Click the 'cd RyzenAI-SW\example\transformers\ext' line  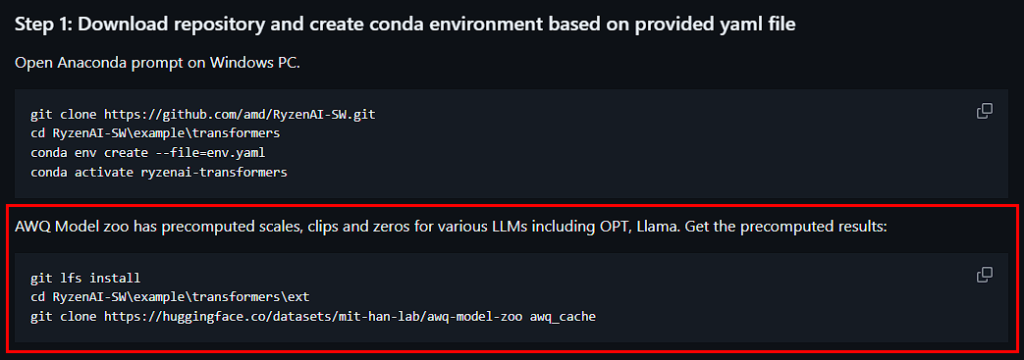170,297
